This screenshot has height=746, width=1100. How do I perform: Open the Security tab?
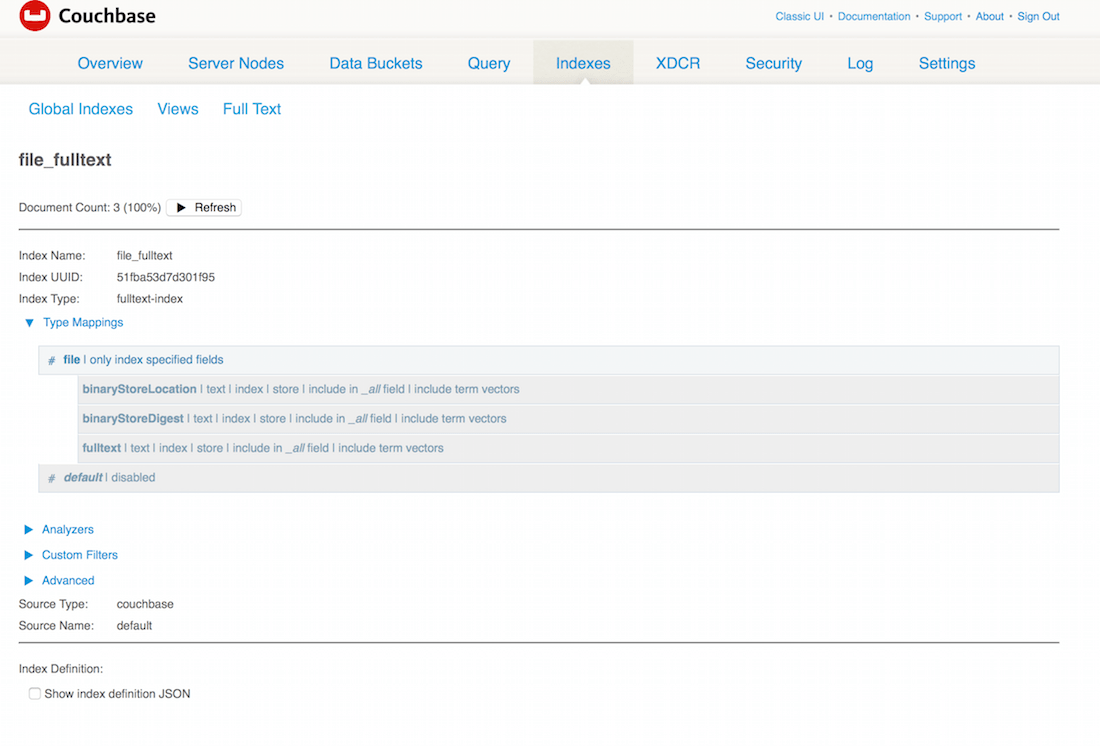[x=773, y=63]
